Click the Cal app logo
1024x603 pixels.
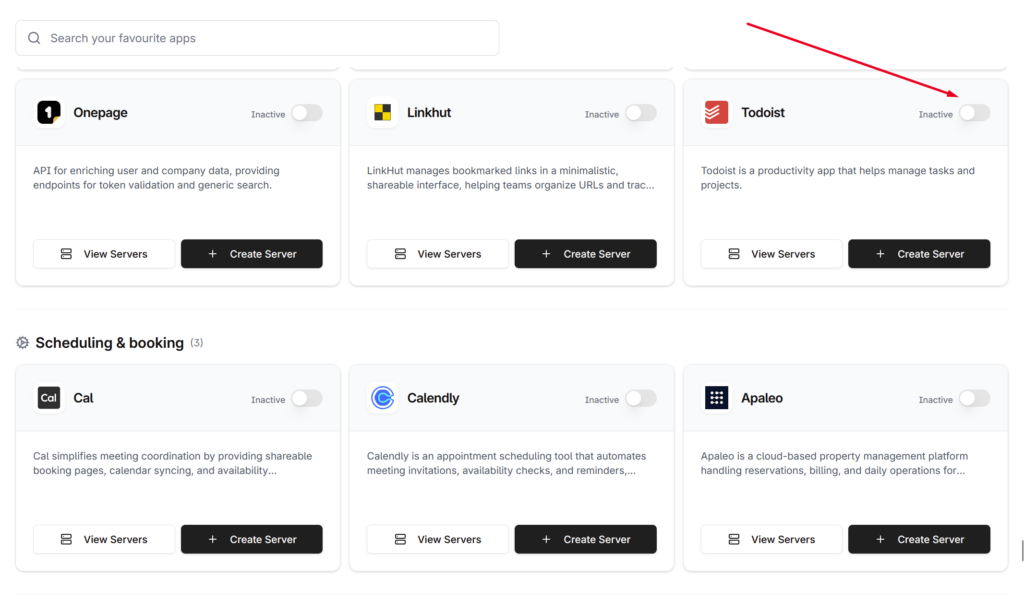(49, 398)
